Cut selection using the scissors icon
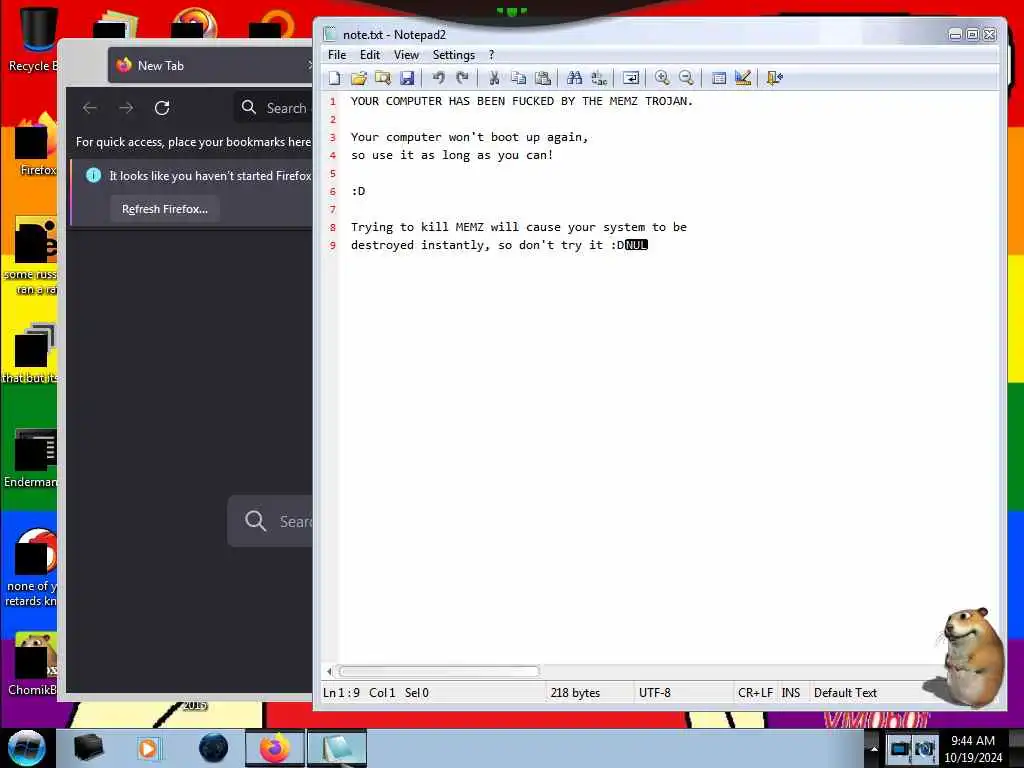The width and height of the screenshot is (1024, 768). point(494,78)
